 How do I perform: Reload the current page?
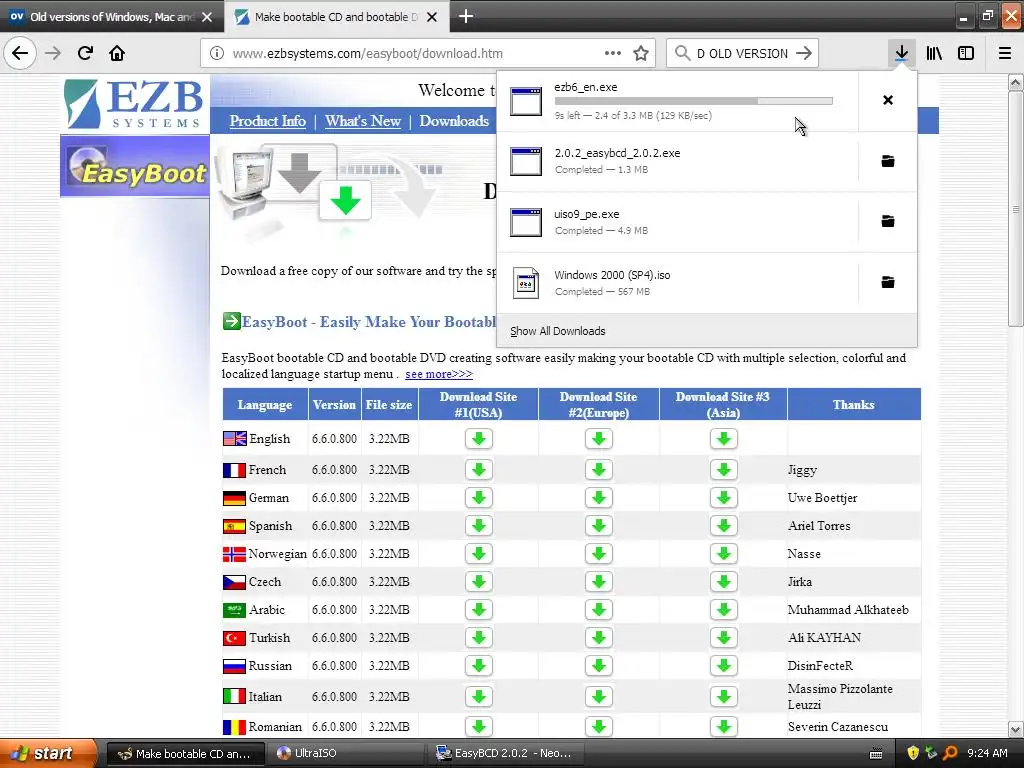point(85,53)
